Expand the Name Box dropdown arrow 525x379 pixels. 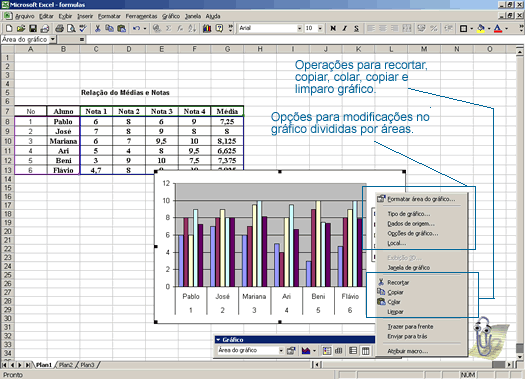[53, 40]
